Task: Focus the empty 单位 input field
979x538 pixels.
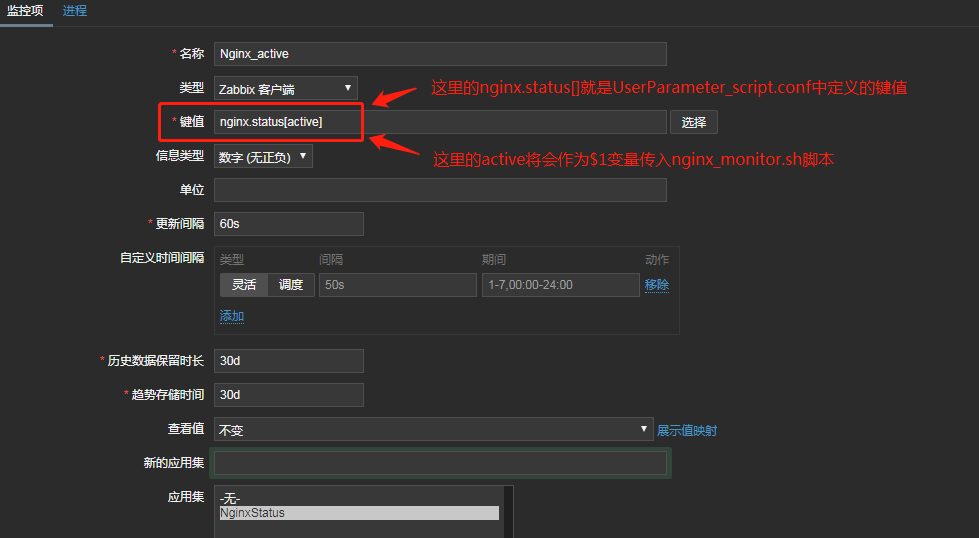Action: 440,190
